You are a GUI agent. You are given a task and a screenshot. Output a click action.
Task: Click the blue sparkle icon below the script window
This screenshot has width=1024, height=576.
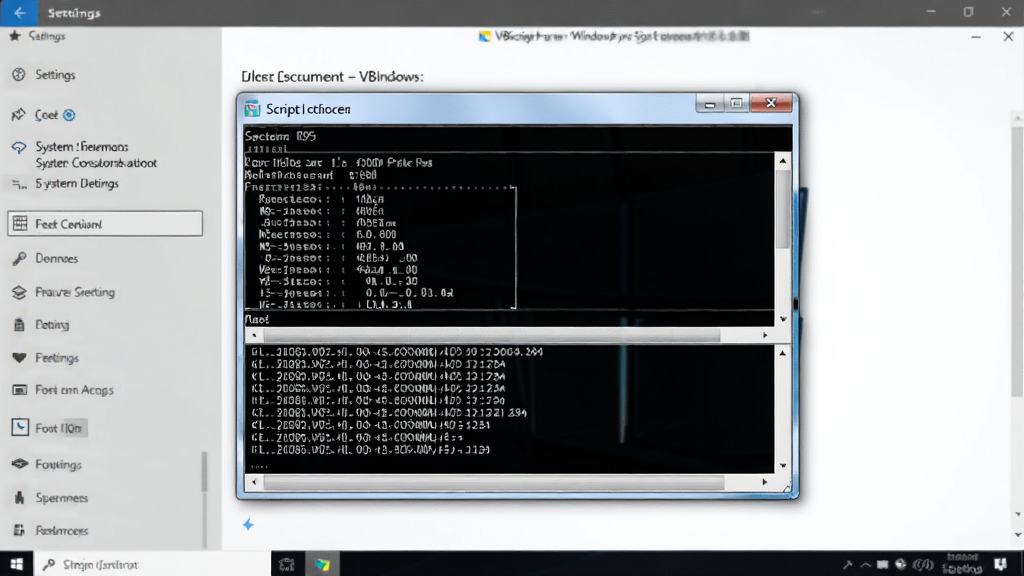[248, 524]
